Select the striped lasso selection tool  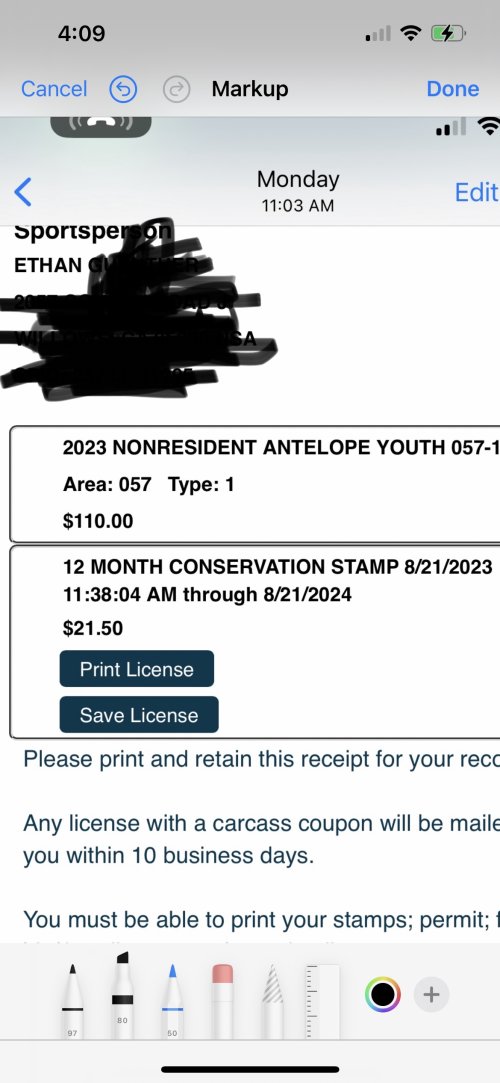[x=273, y=1001]
